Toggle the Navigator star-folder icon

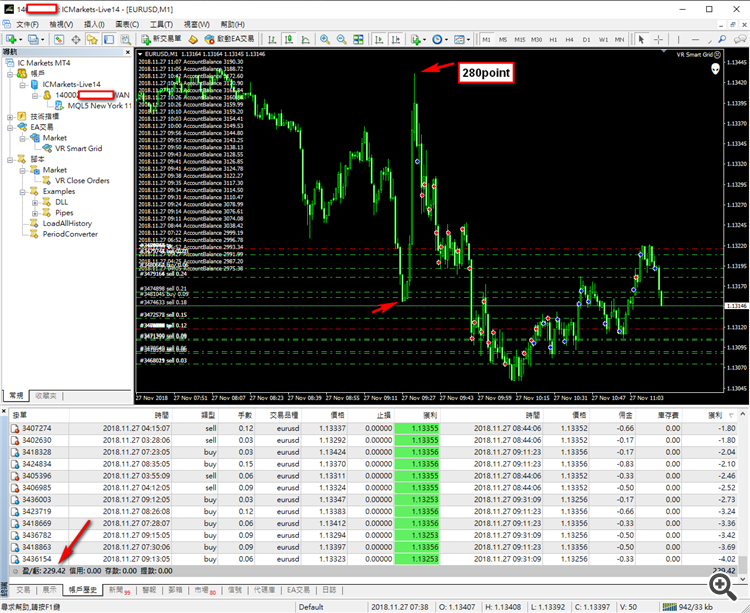coord(92,39)
